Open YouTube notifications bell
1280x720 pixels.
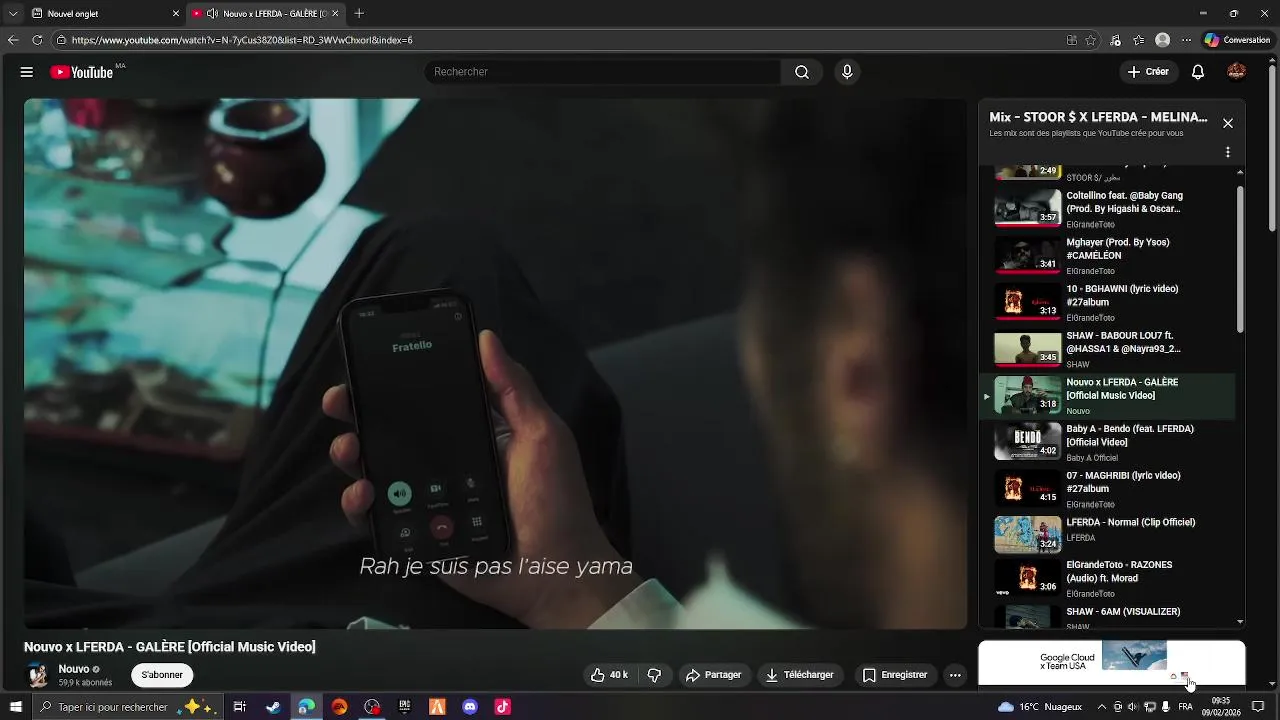pos(1198,72)
